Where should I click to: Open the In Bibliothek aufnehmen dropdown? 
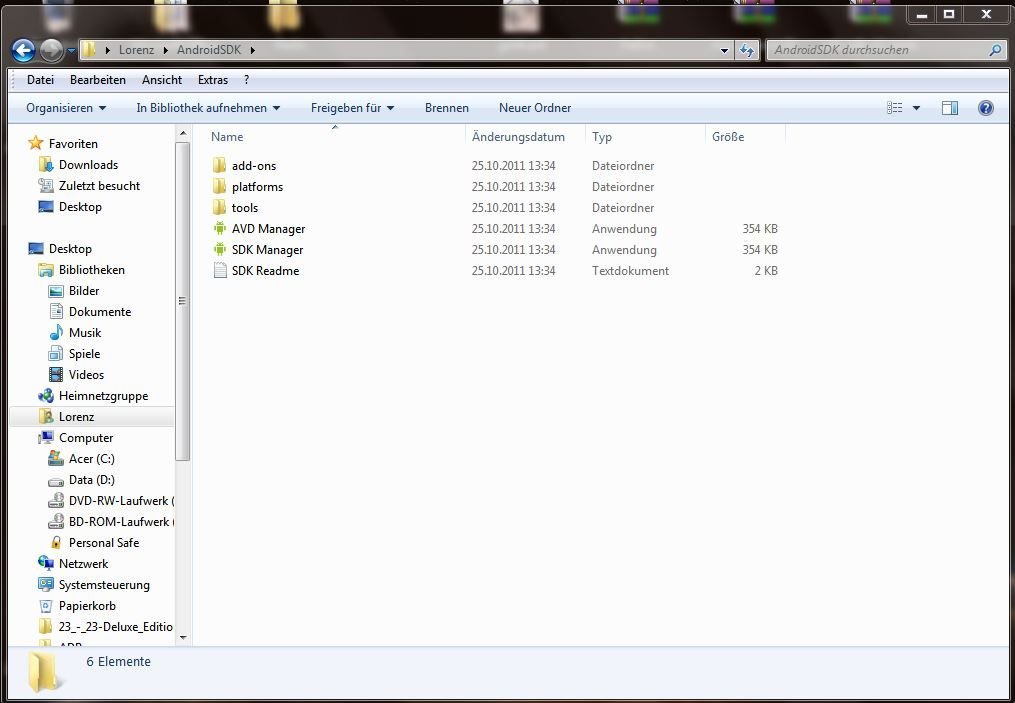coord(208,108)
